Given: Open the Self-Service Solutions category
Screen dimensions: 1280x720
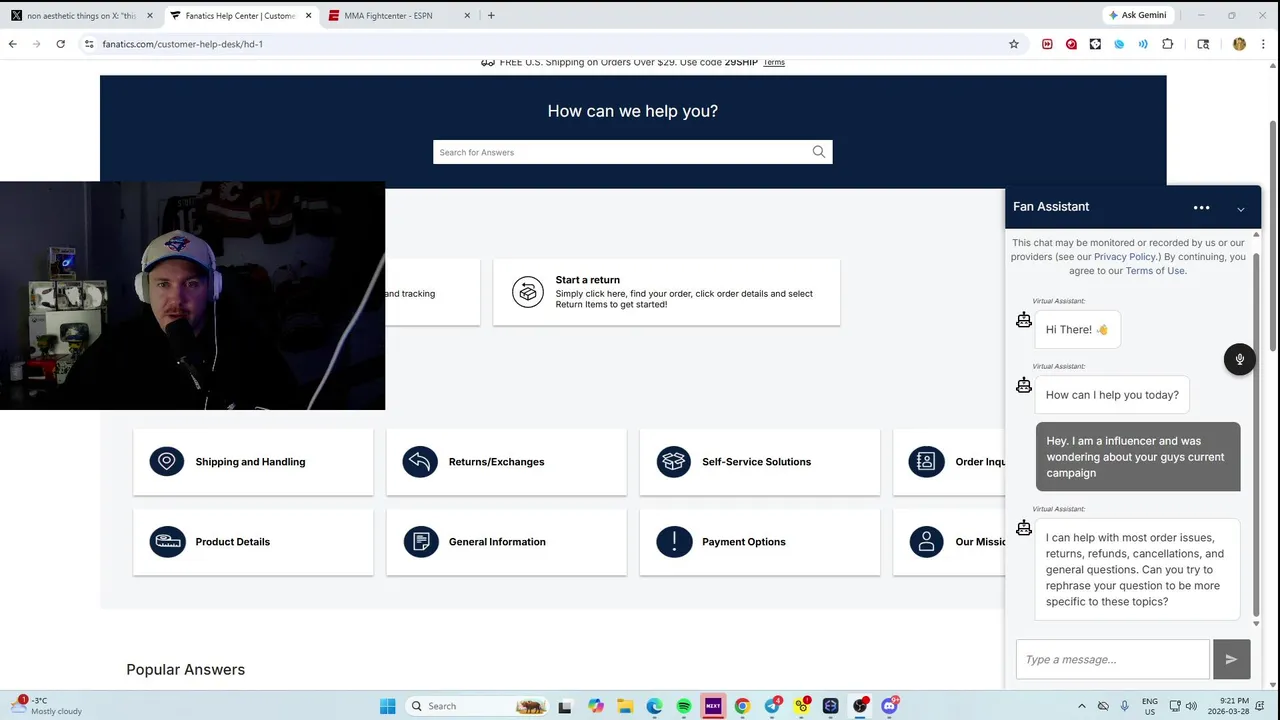Looking at the screenshot, I should pos(760,462).
